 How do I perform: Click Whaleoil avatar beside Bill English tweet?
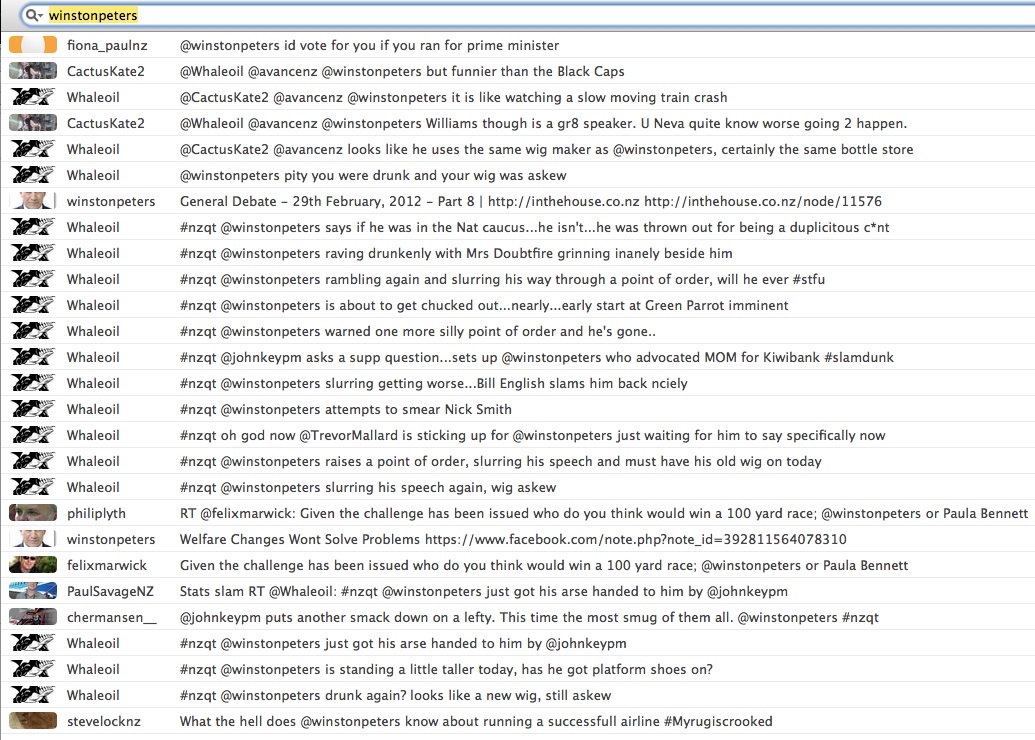click(x=33, y=383)
